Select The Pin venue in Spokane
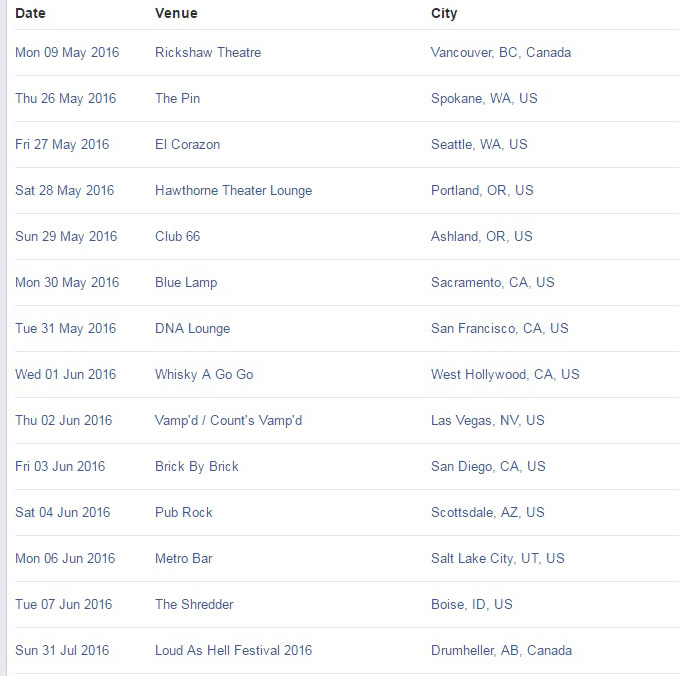Image resolution: width=679 pixels, height=676 pixels. tap(178, 98)
